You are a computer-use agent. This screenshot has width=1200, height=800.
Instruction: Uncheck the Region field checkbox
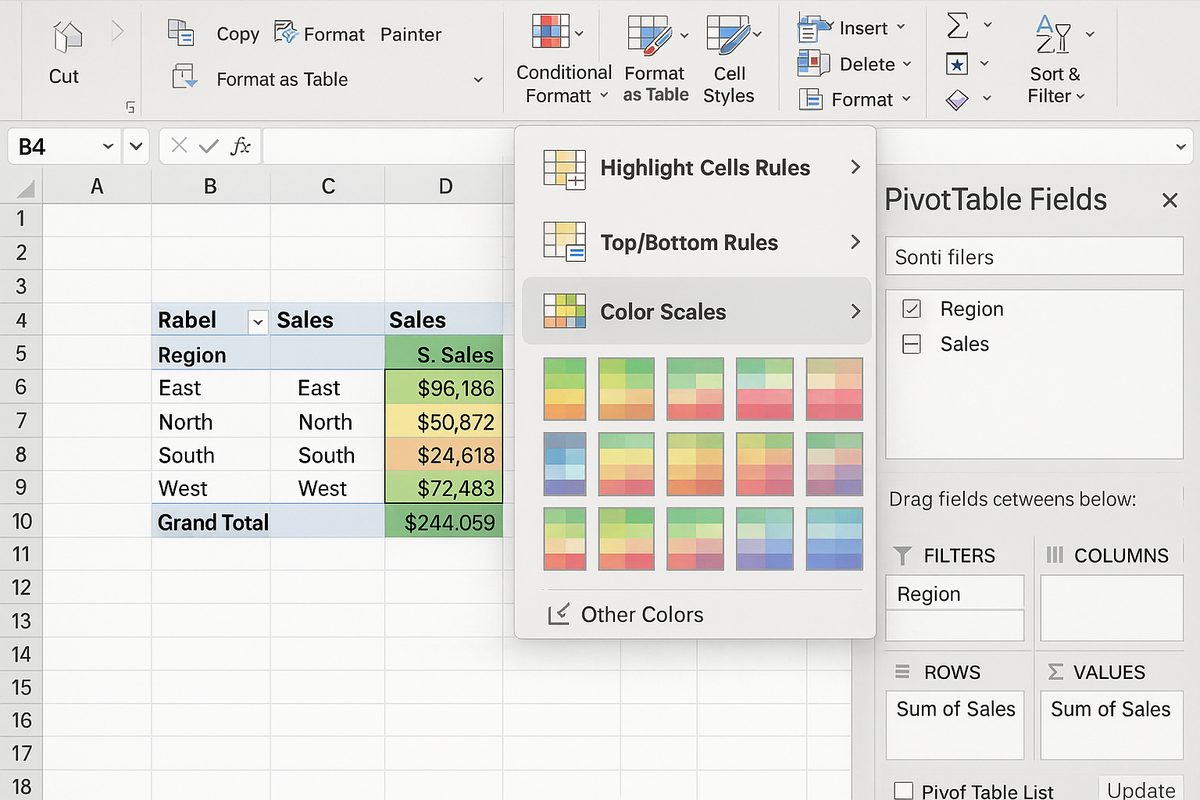(x=911, y=309)
